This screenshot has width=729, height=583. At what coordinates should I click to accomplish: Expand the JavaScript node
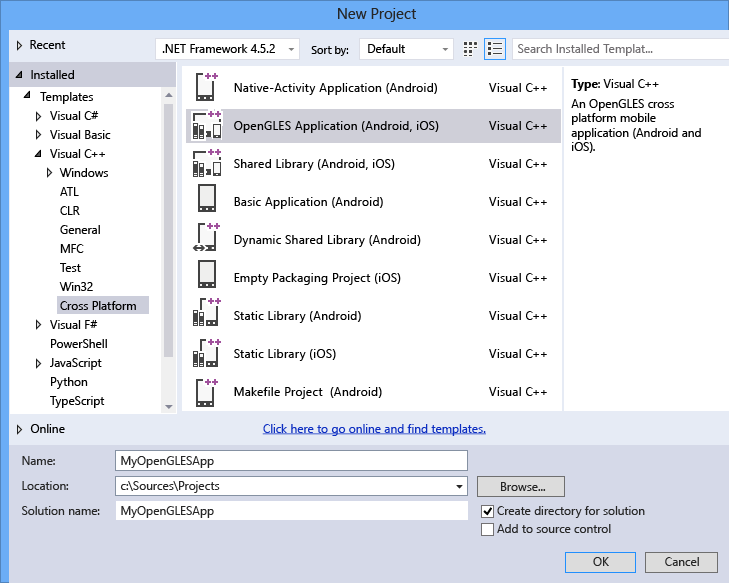pyautogui.click(x=39, y=363)
